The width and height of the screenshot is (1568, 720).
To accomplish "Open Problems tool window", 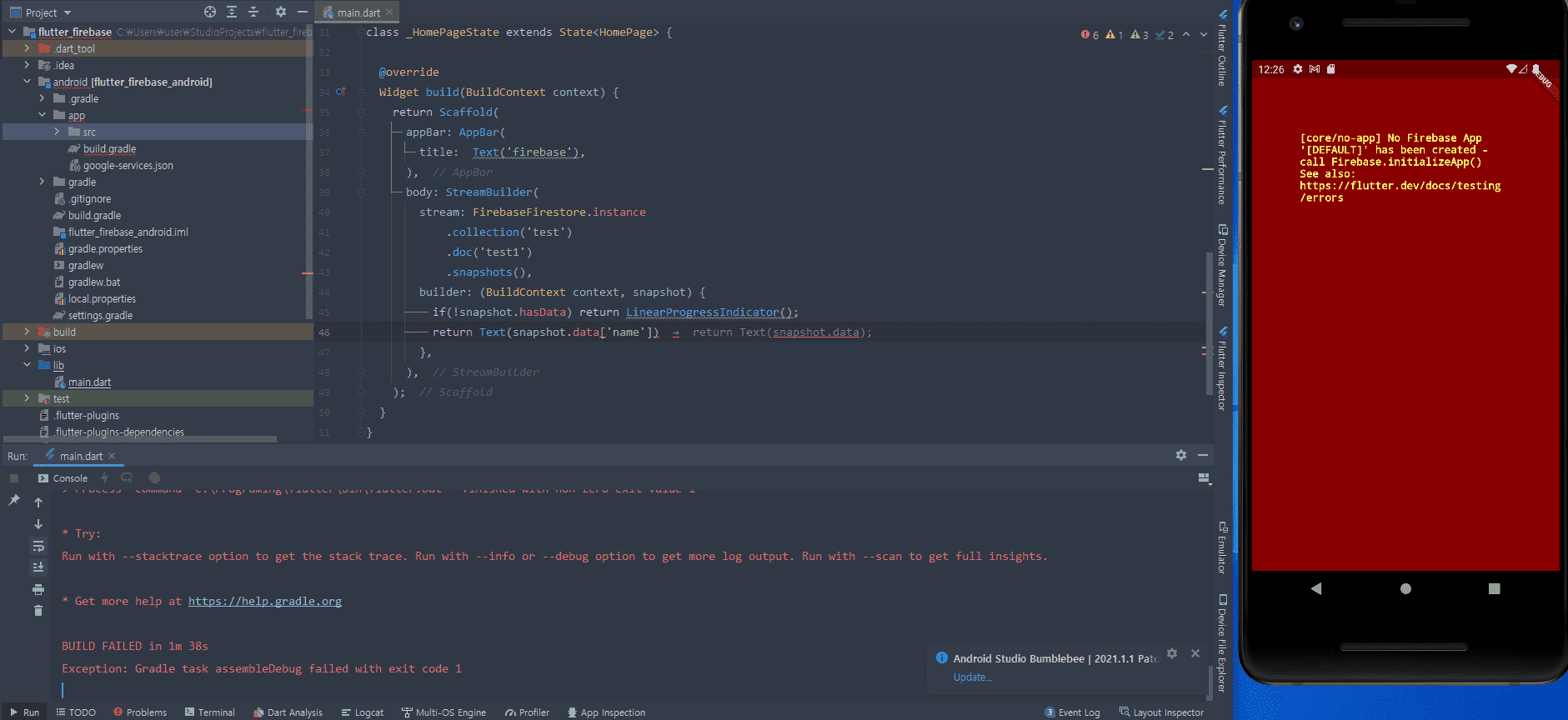I will click(x=140, y=712).
